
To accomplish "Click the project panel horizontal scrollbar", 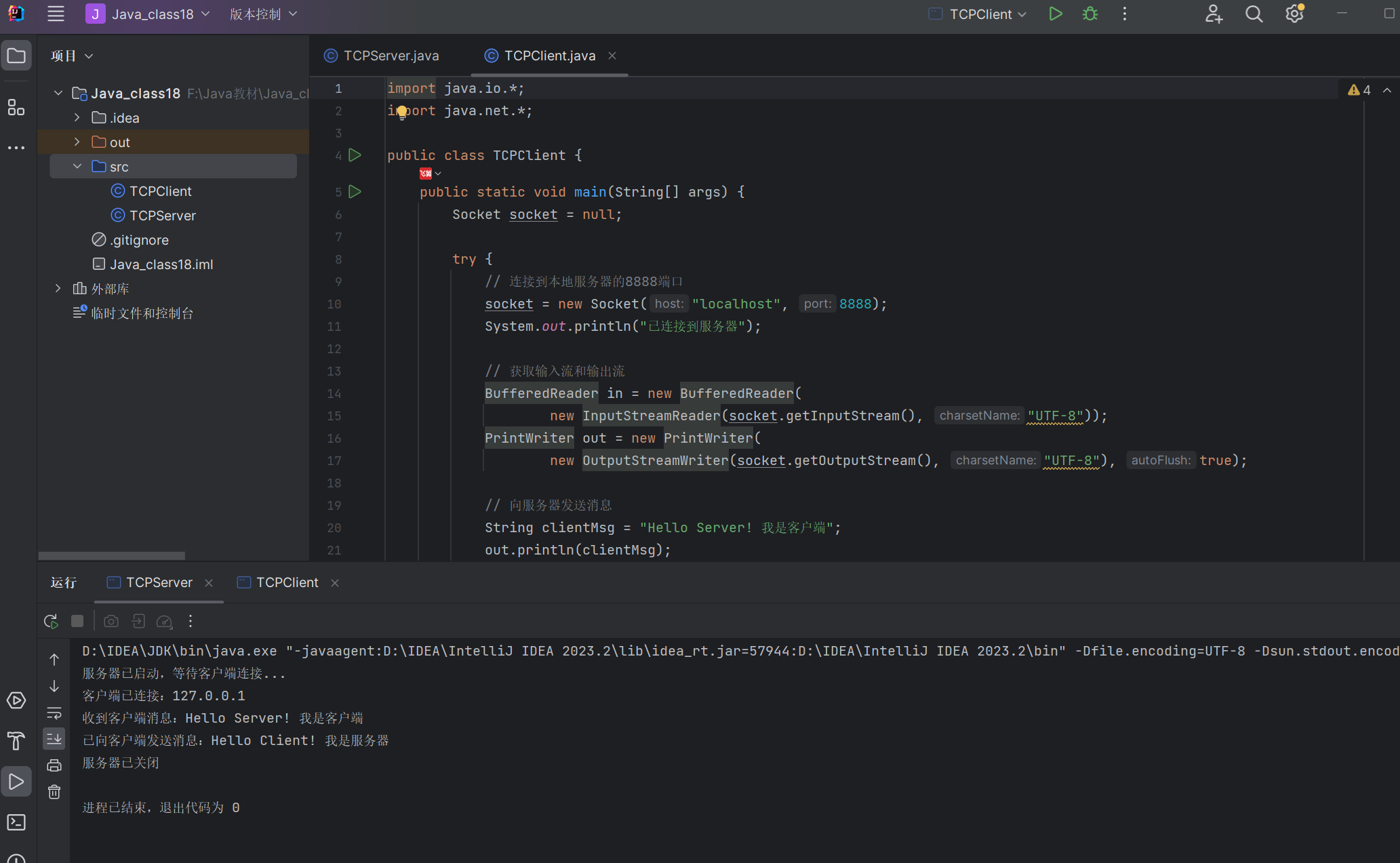I will pos(112,555).
